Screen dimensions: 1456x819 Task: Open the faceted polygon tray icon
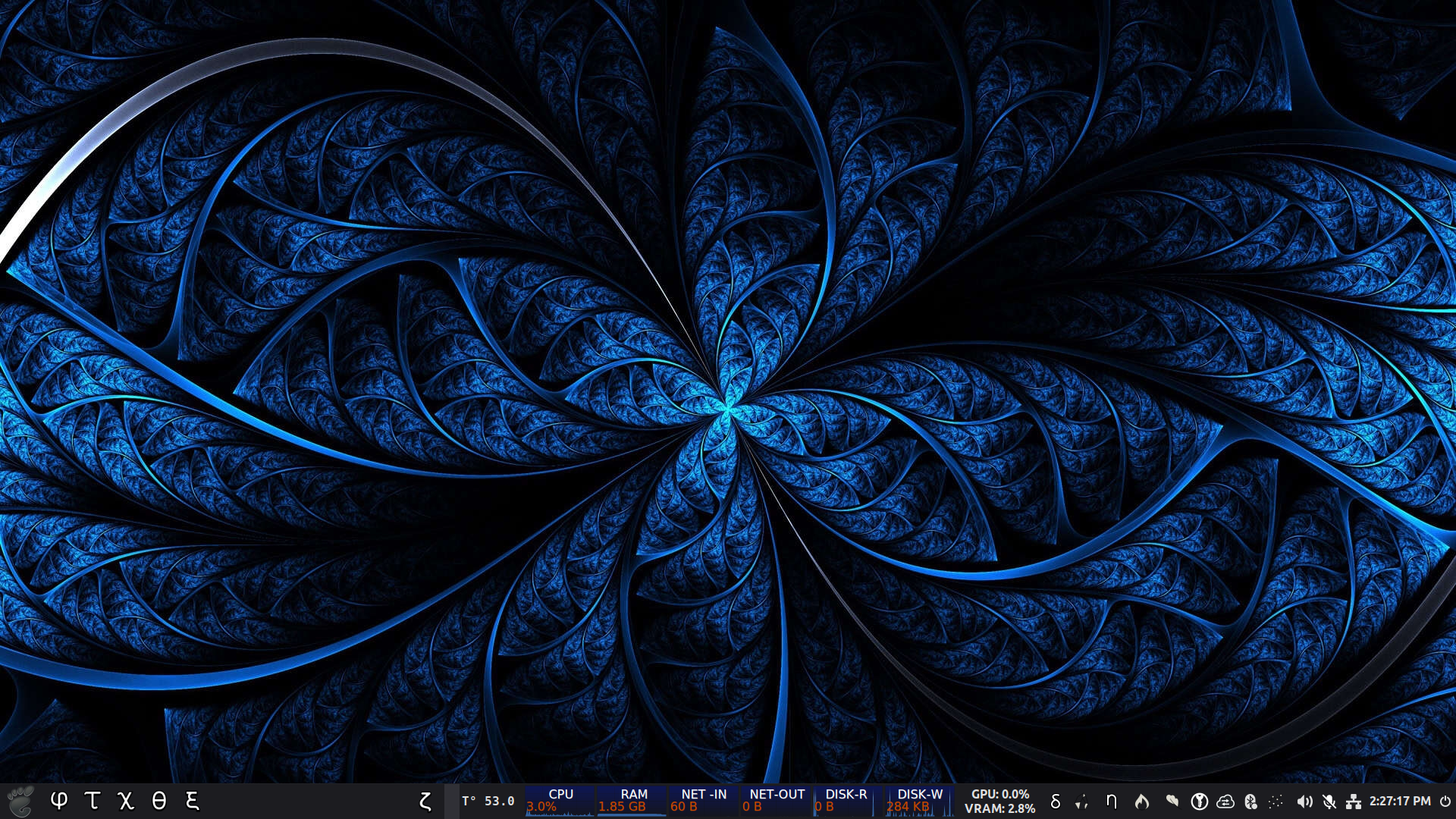(1082, 802)
